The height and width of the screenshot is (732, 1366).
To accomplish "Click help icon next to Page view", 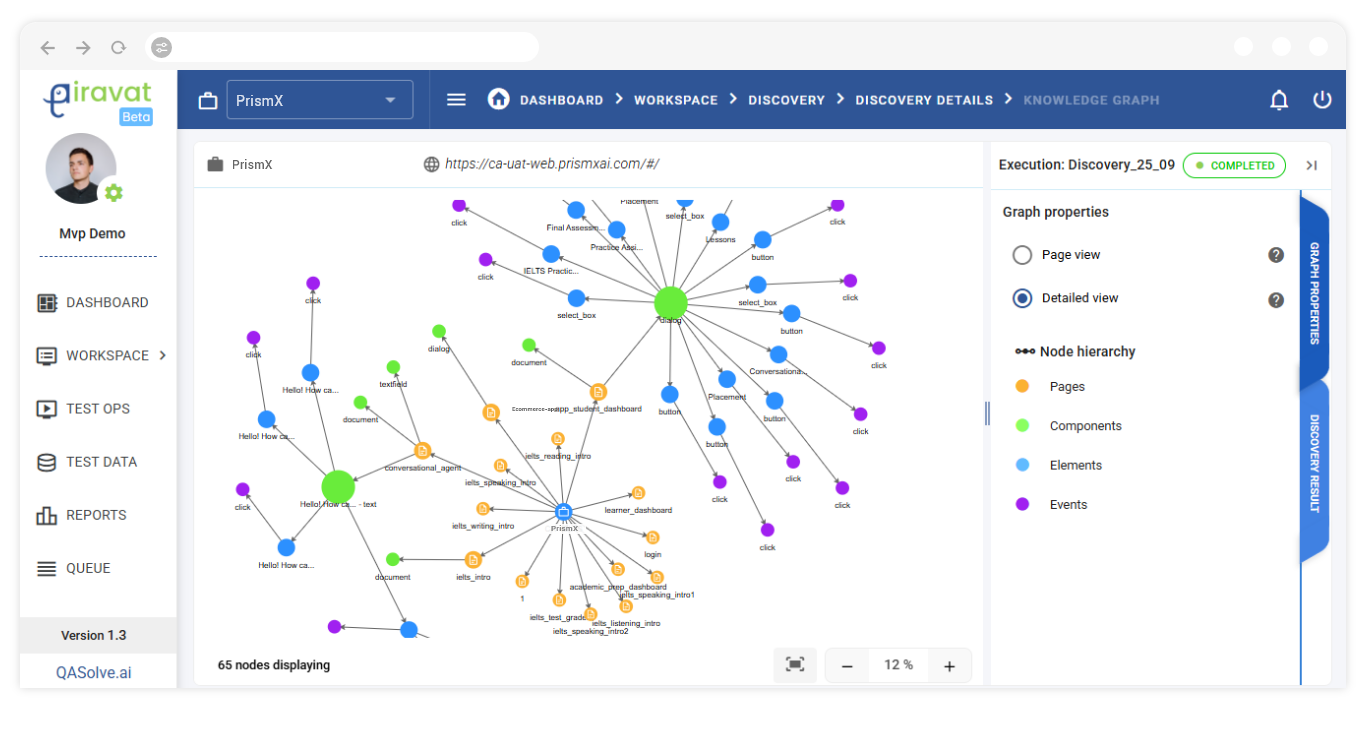I will [x=1276, y=255].
